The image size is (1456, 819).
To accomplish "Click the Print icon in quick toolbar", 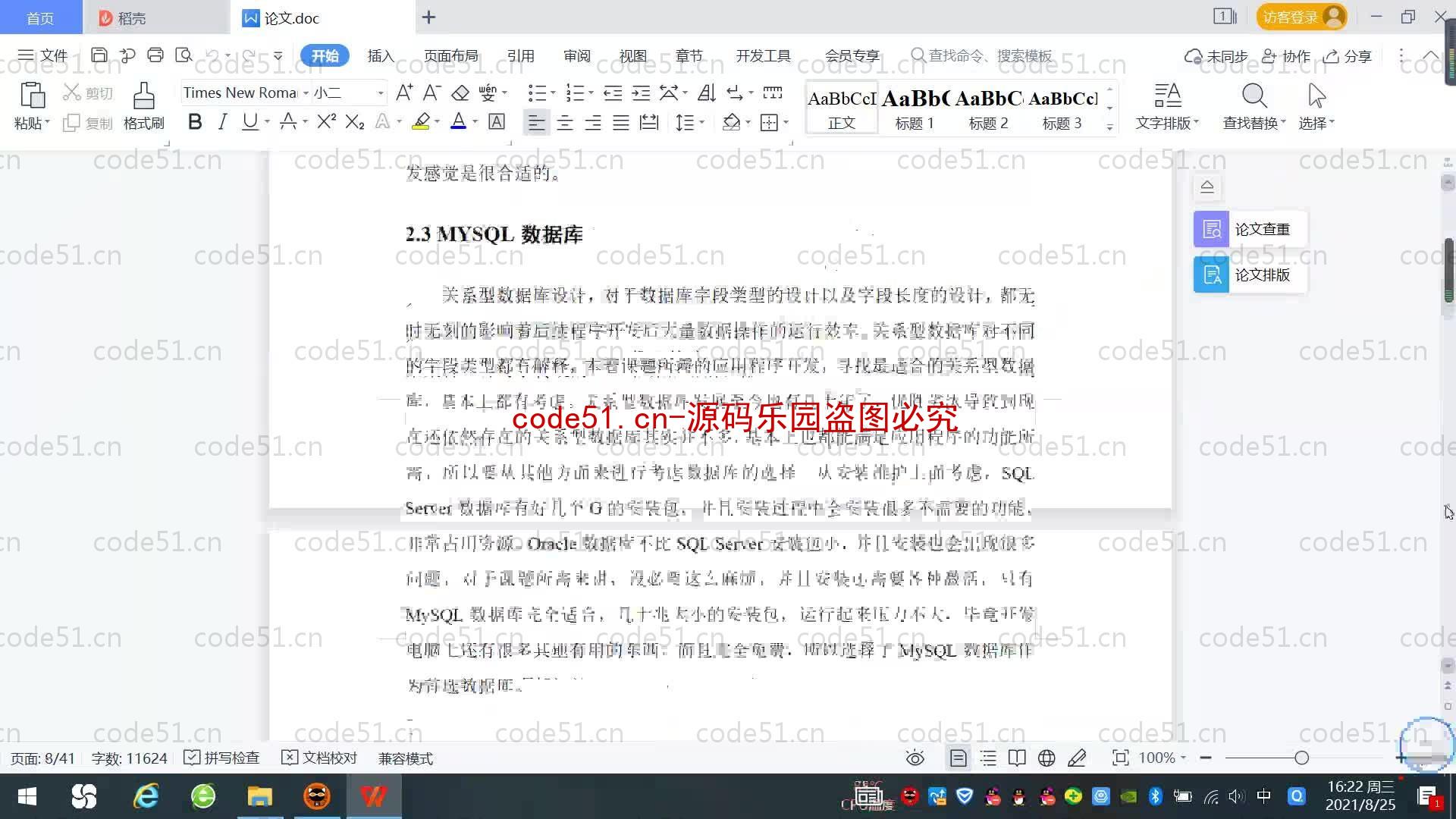I will (x=155, y=55).
